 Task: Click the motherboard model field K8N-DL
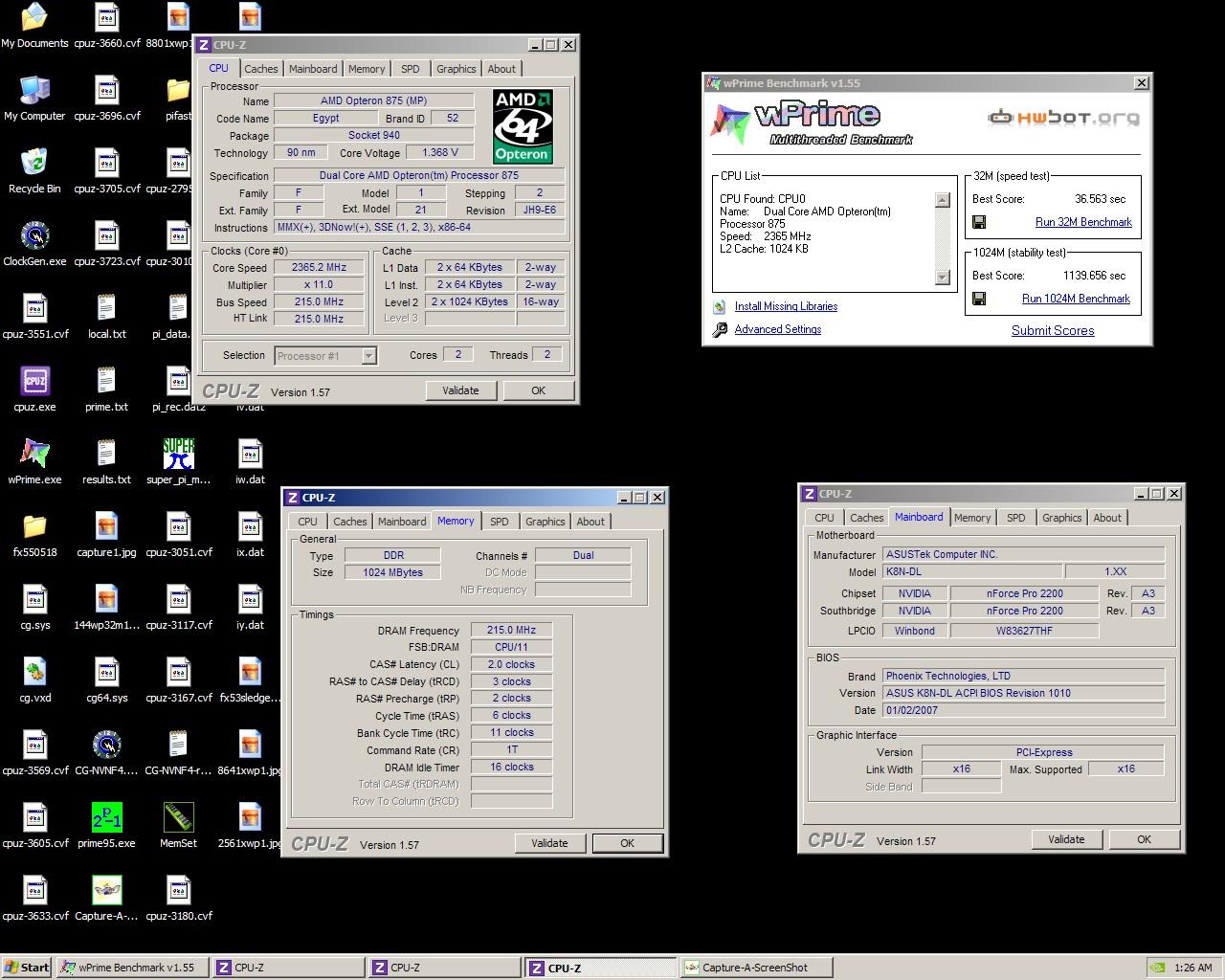click(x=971, y=571)
